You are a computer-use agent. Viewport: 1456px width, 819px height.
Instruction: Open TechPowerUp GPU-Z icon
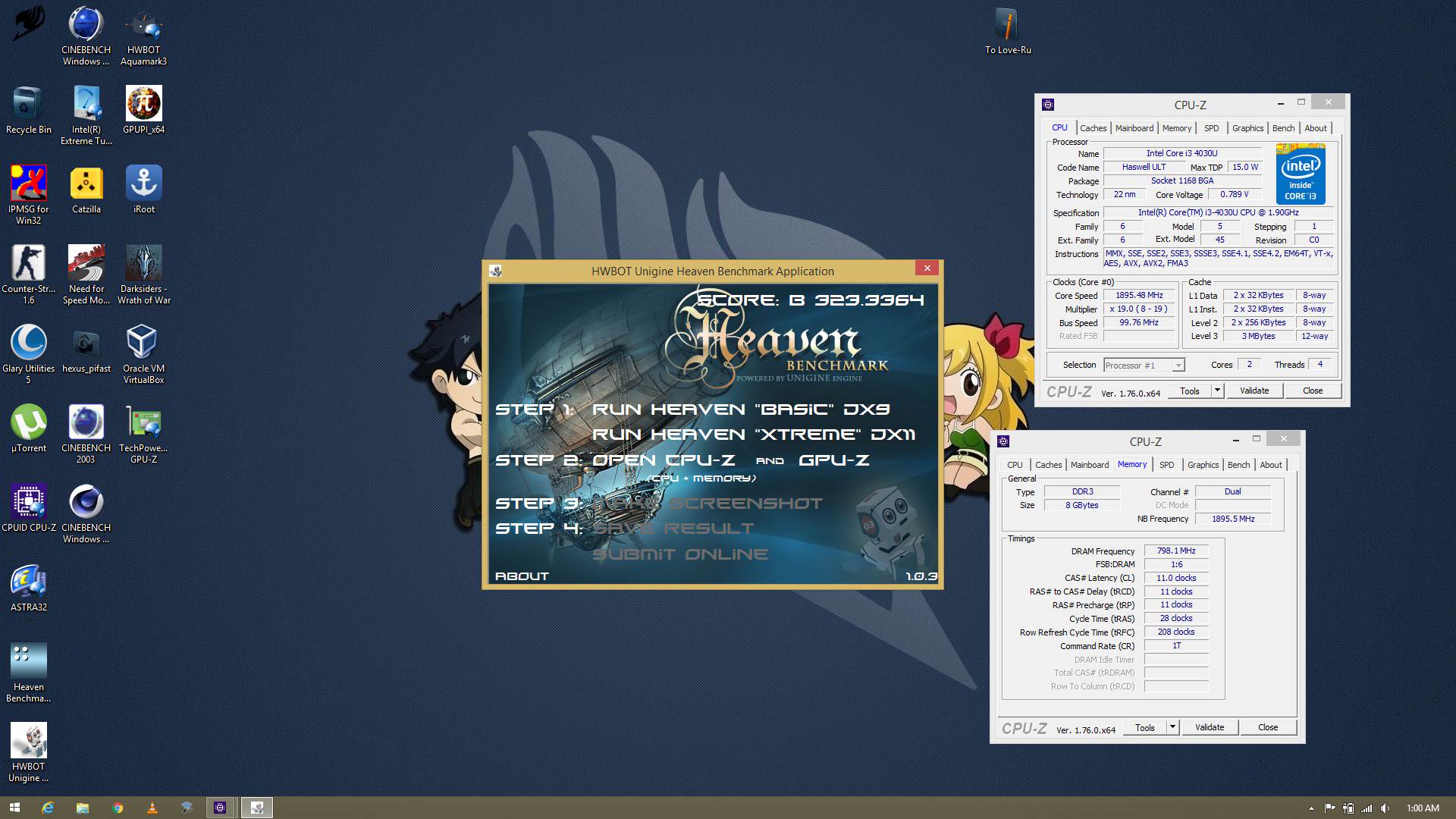click(x=143, y=435)
